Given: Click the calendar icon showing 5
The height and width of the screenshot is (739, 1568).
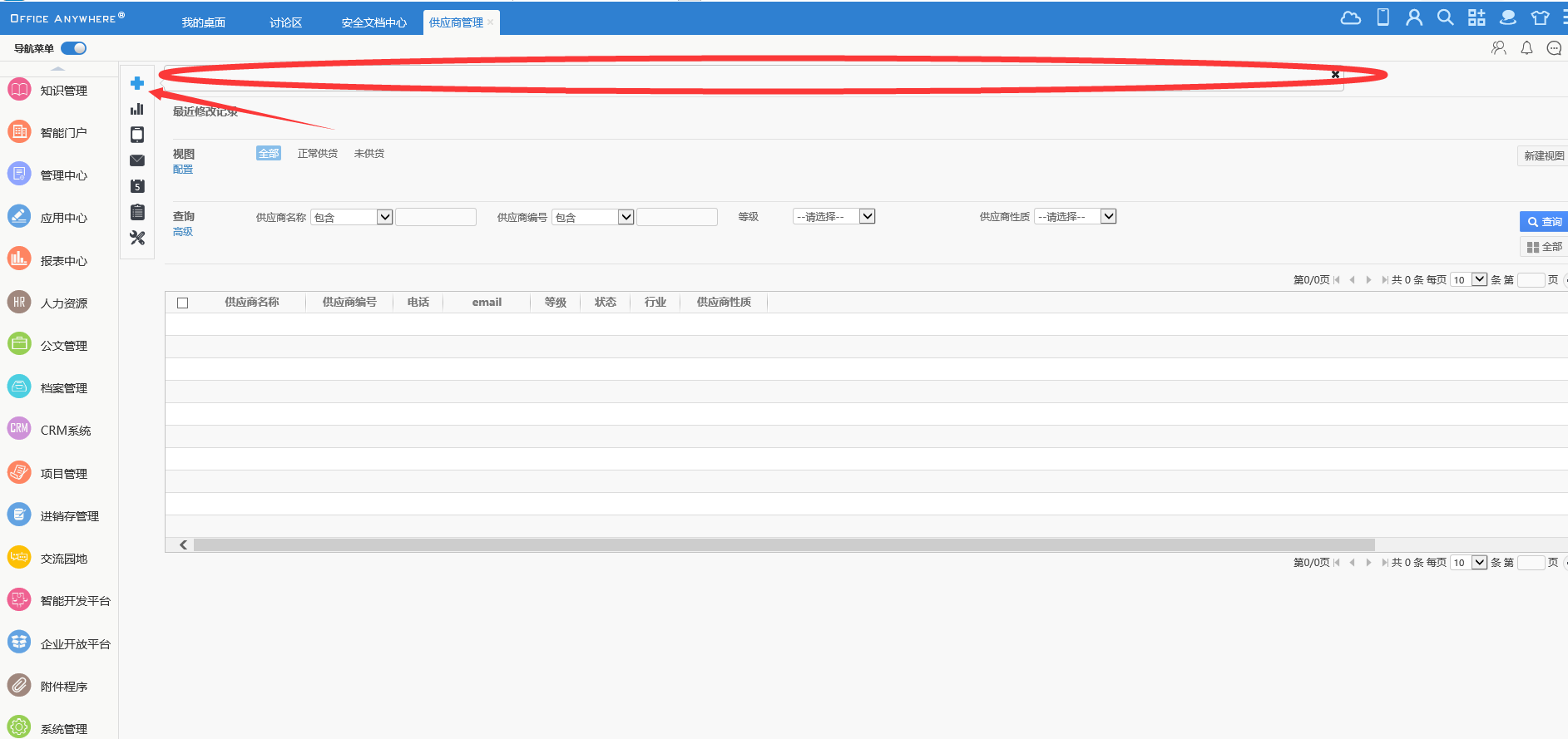Looking at the screenshot, I should pos(137,186).
